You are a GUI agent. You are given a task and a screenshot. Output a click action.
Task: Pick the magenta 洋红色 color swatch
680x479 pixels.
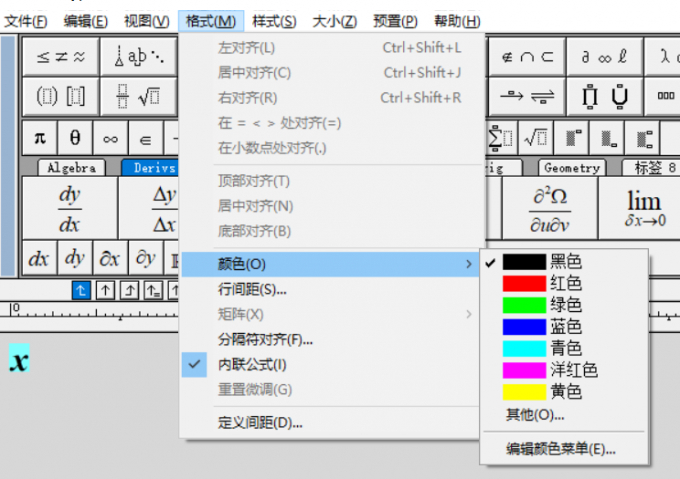click(x=524, y=370)
